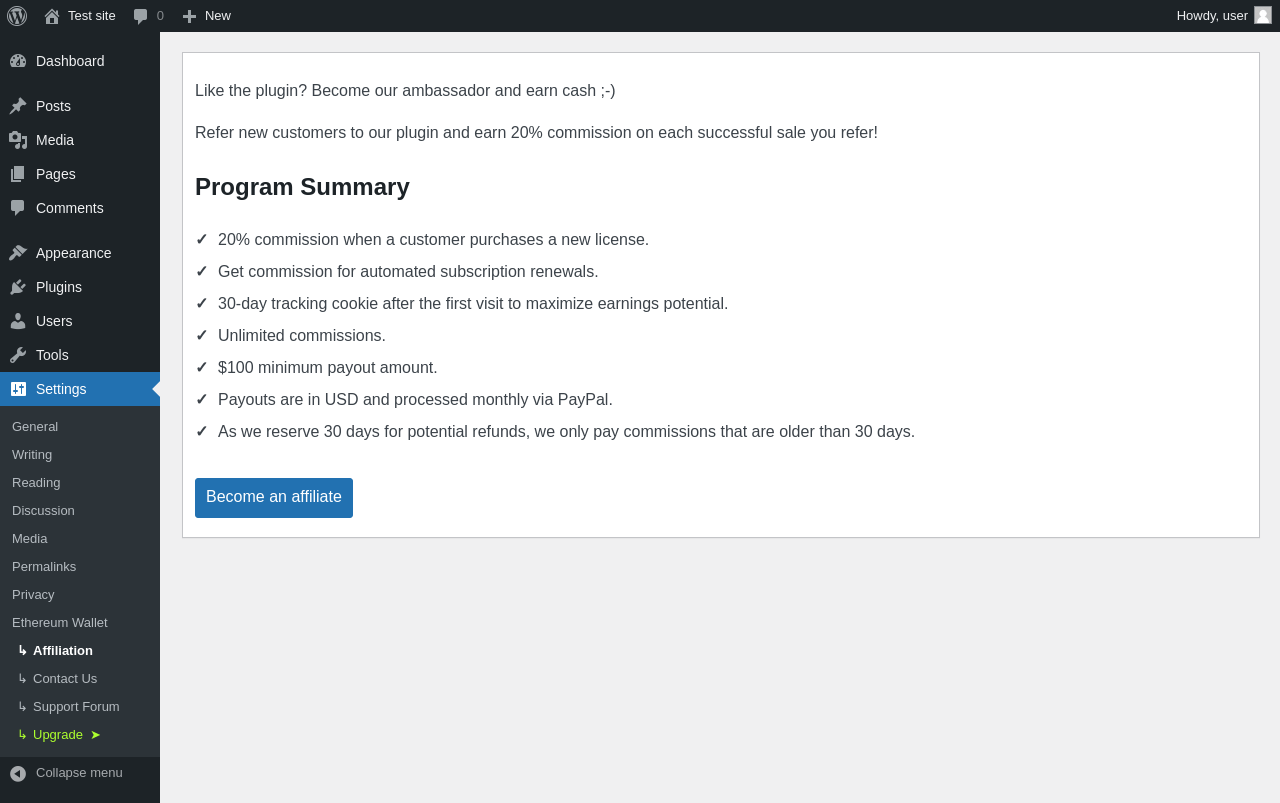The width and height of the screenshot is (1280, 803).
Task: Visit the Test site link
Action: pyautogui.click(x=92, y=16)
